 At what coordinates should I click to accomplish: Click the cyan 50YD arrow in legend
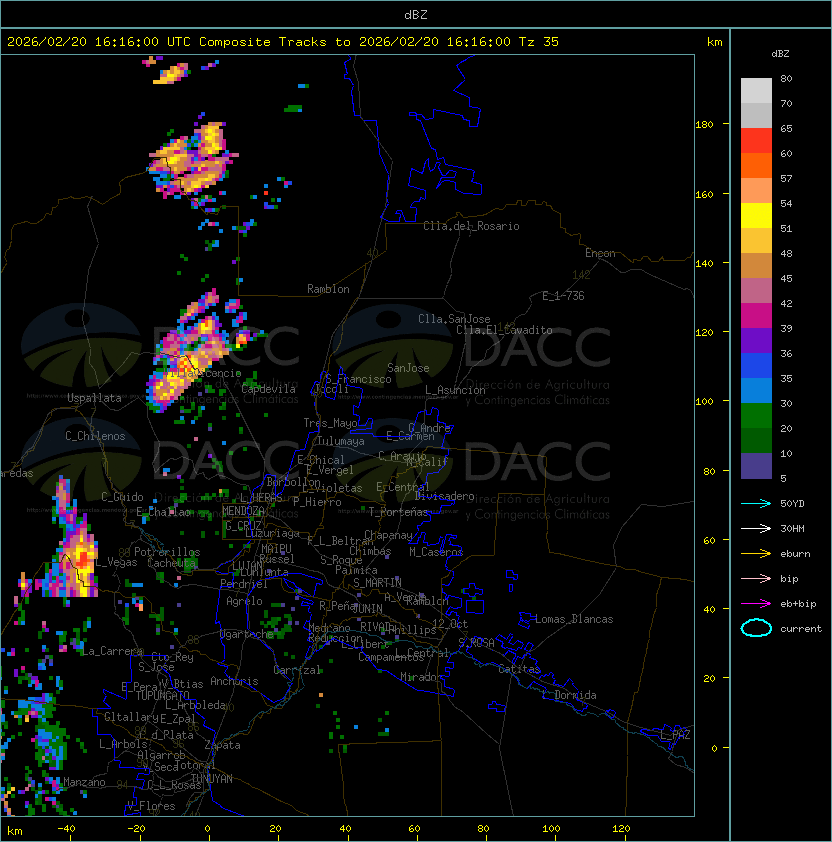(756, 504)
